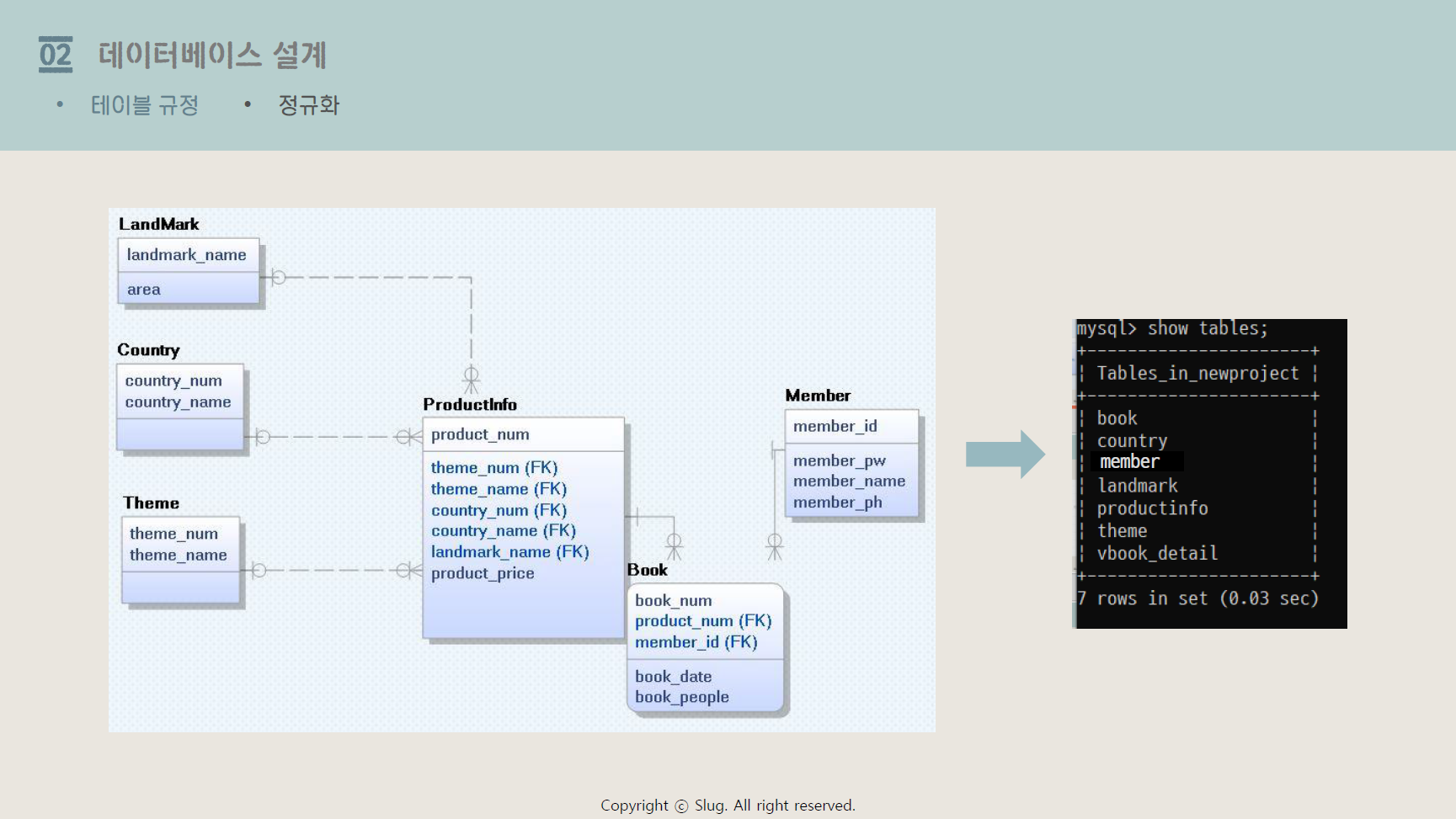Click the Country entity title

coord(148,350)
